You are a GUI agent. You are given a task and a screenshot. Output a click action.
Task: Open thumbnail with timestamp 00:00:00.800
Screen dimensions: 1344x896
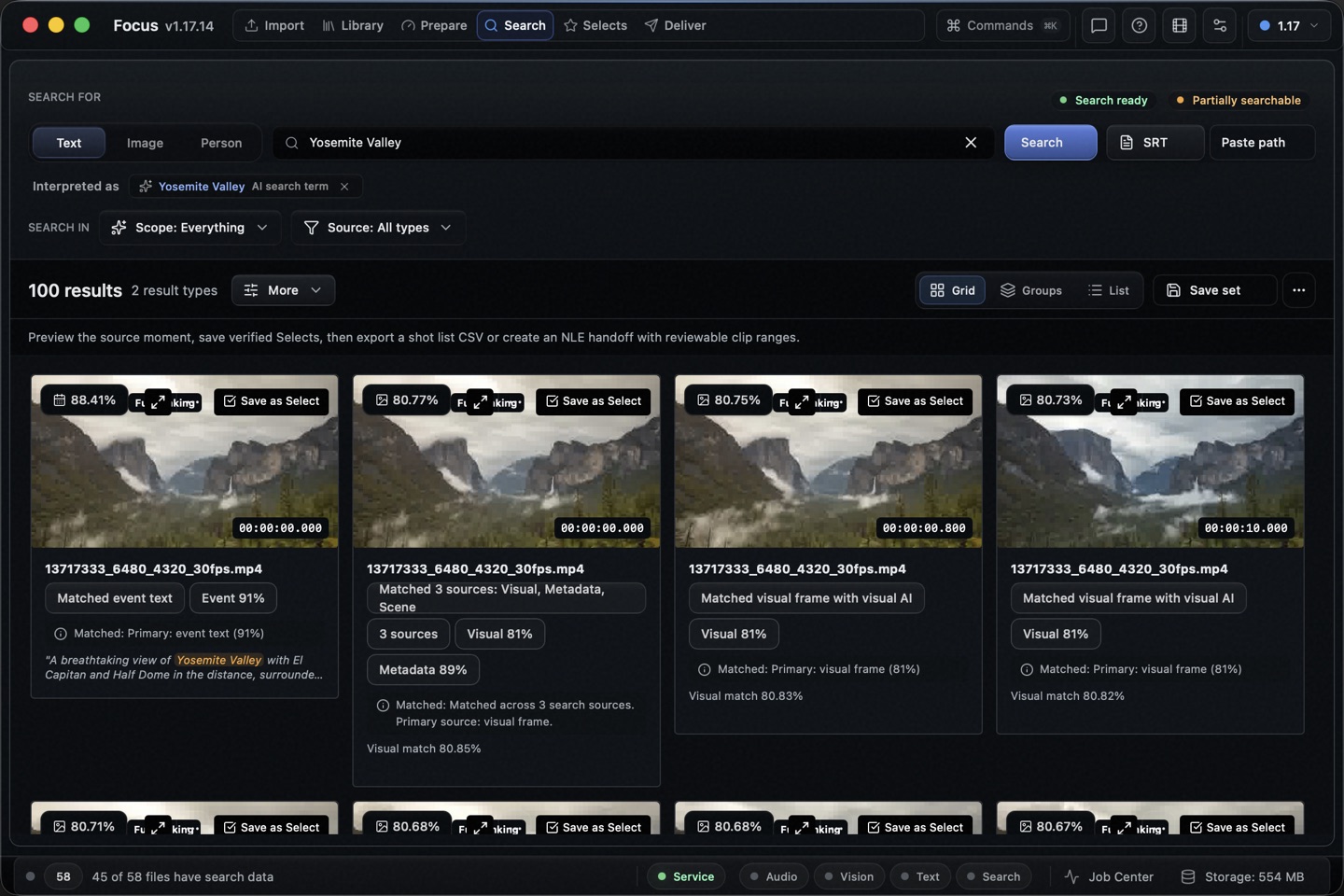828,462
